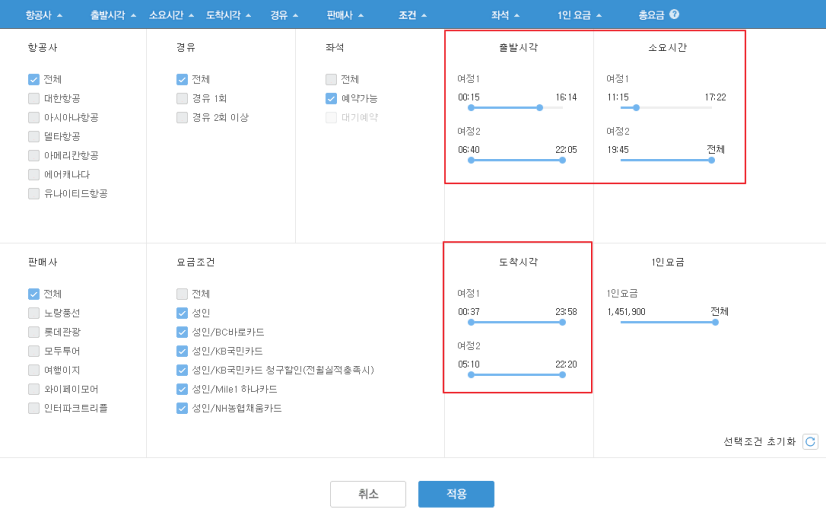Sort by 경유 column header

(284, 15)
